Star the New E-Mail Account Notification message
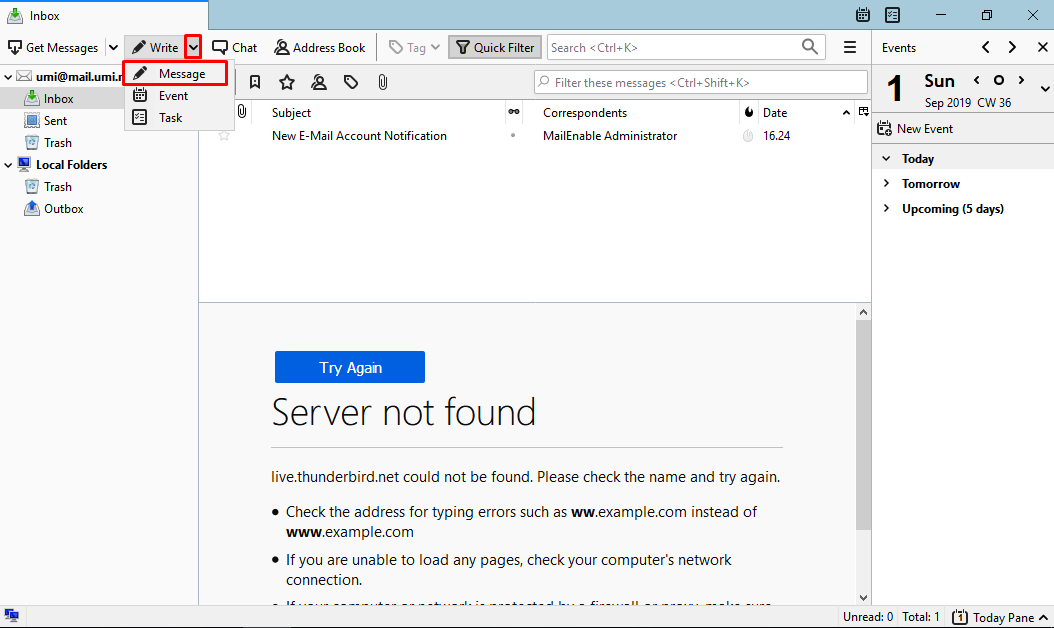Viewport: 1054px width, 628px height. point(224,136)
